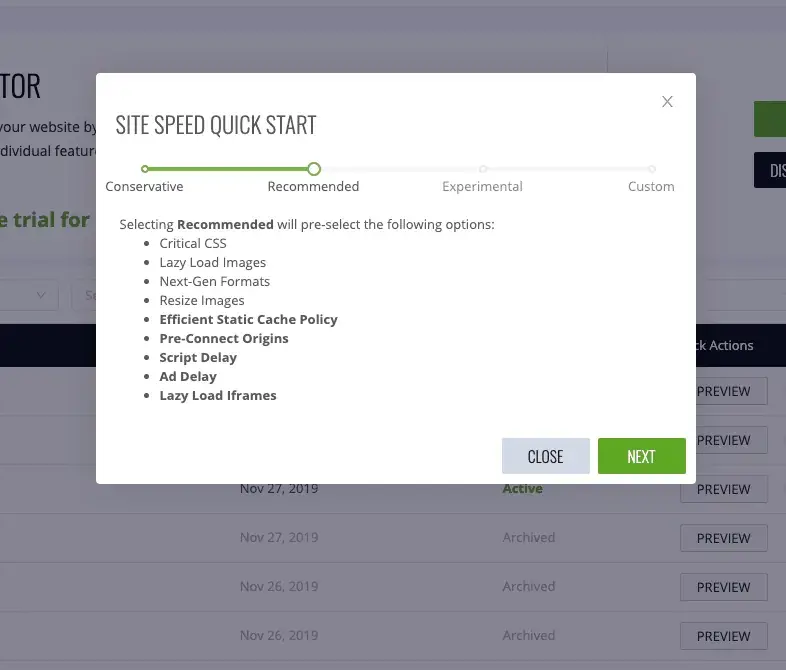Click the Recommended label
The height and width of the screenshot is (670, 786).
click(313, 186)
